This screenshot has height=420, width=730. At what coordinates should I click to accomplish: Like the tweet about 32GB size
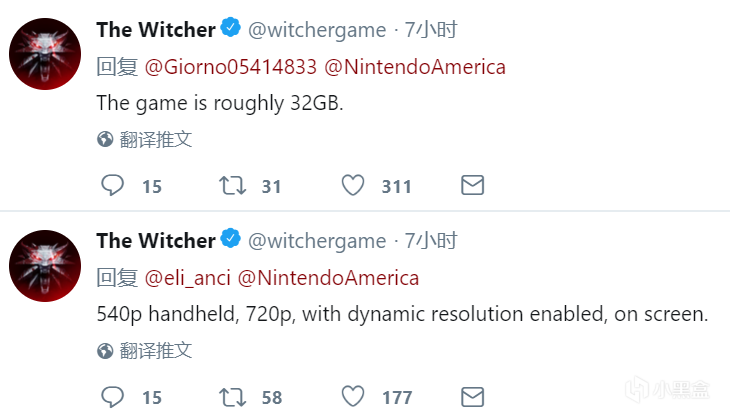click(x=352, y=185)
